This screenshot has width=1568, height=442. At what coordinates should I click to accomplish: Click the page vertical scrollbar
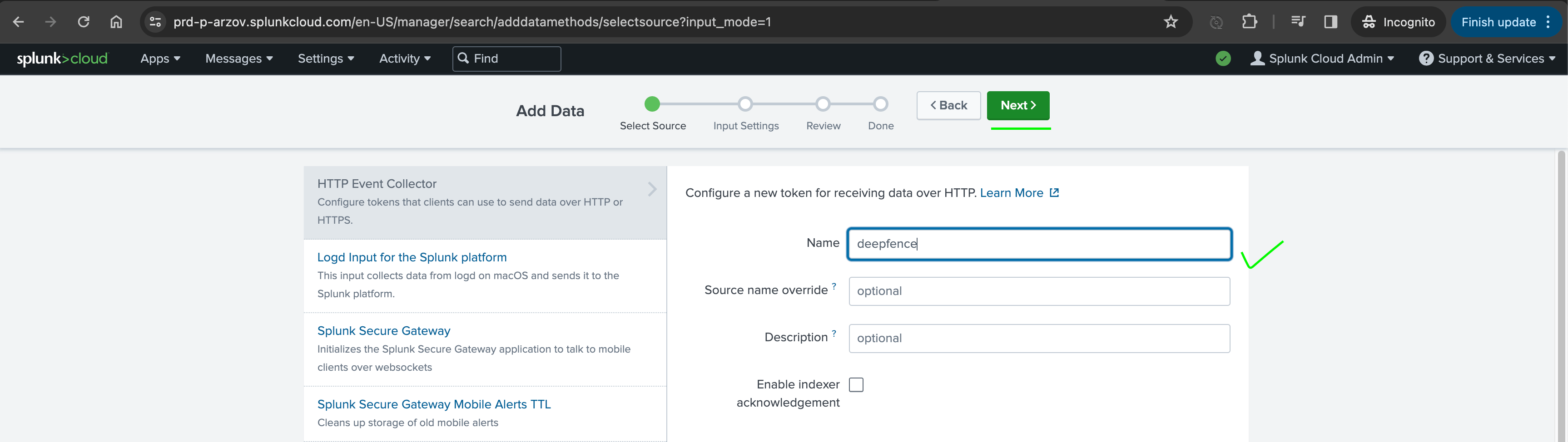(1562, 295)
